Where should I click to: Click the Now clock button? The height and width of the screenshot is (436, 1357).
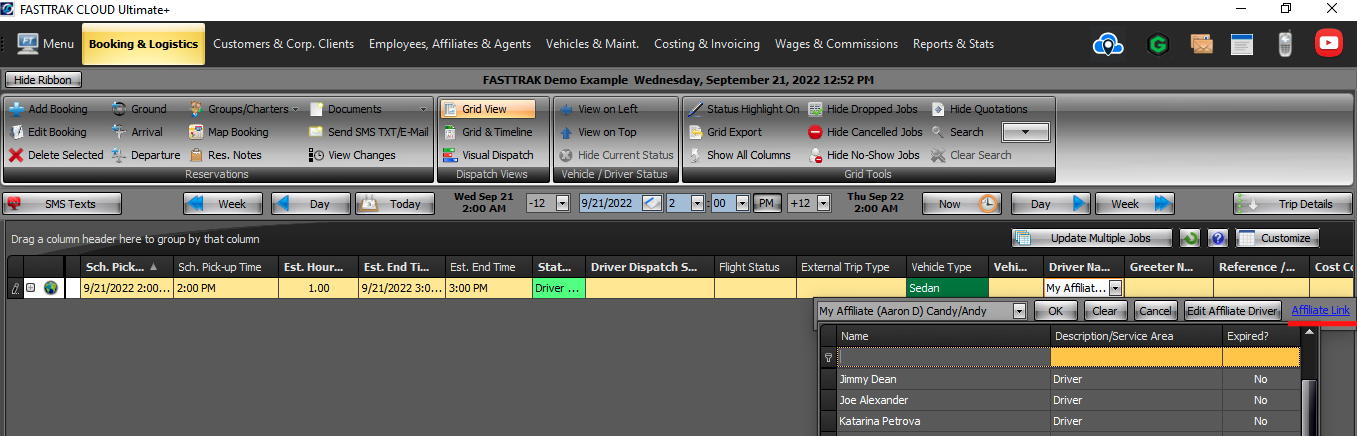pos(962,204)
